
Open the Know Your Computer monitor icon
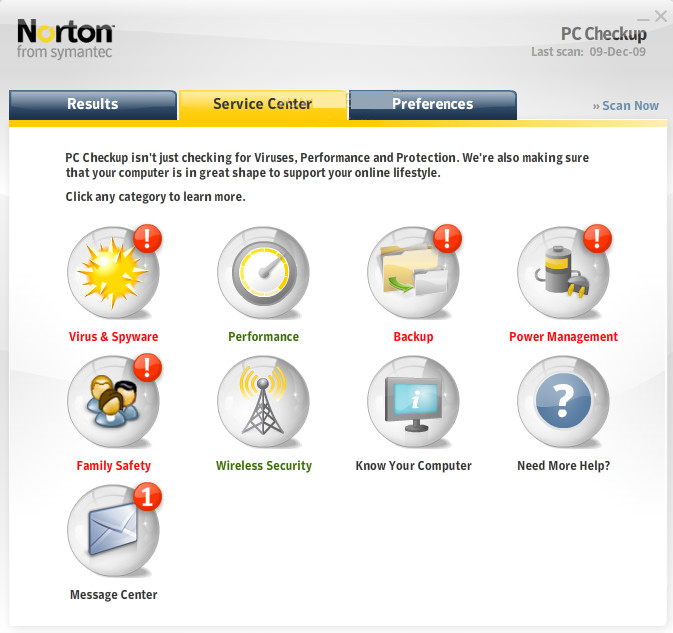413,402
